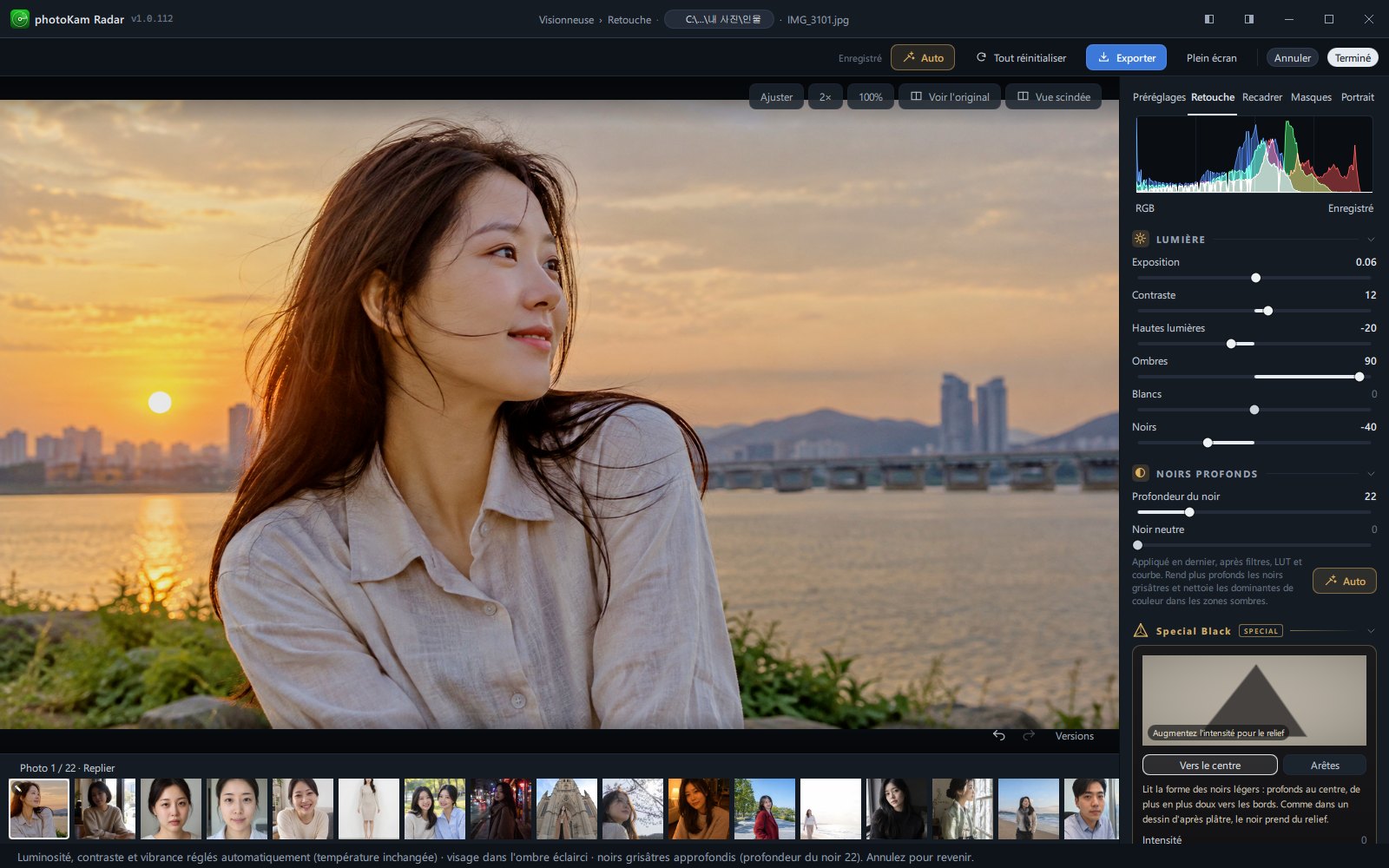Toggle Vue scindée split view
The height and width of the screenshot is (868, 1389).
coord(1054,96)
